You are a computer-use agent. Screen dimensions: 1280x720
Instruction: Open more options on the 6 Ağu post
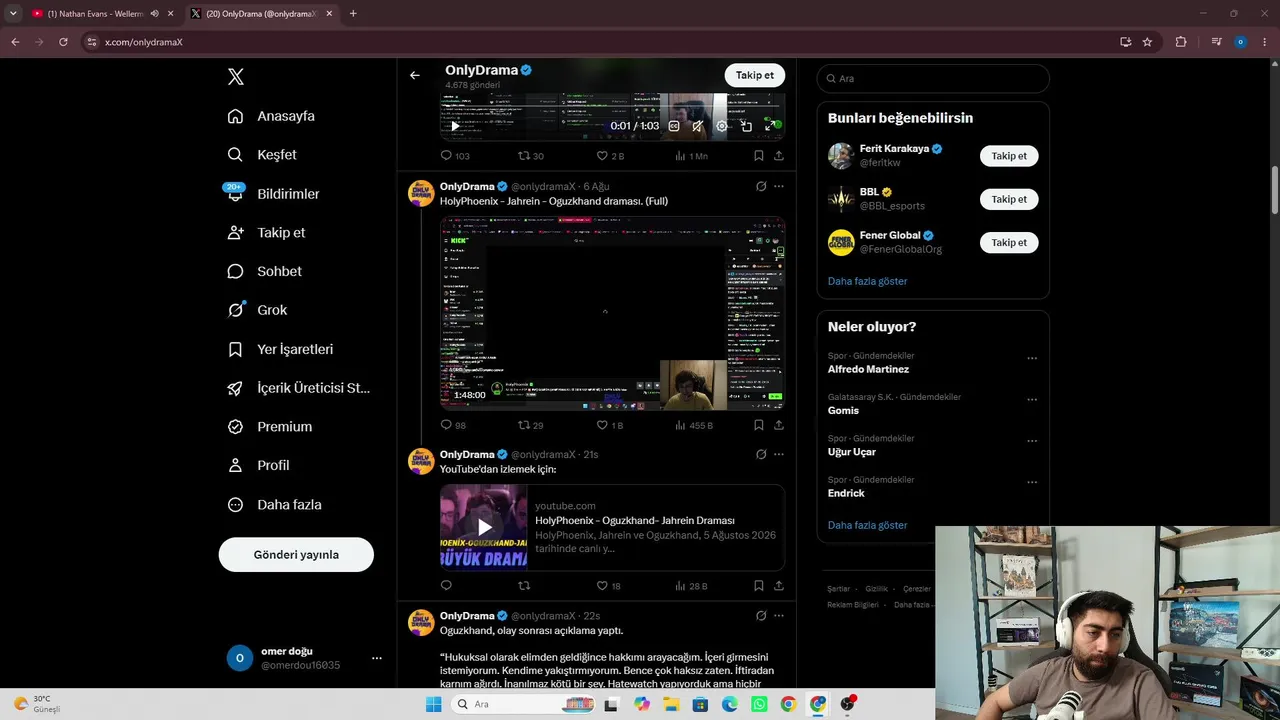point(779,186)
